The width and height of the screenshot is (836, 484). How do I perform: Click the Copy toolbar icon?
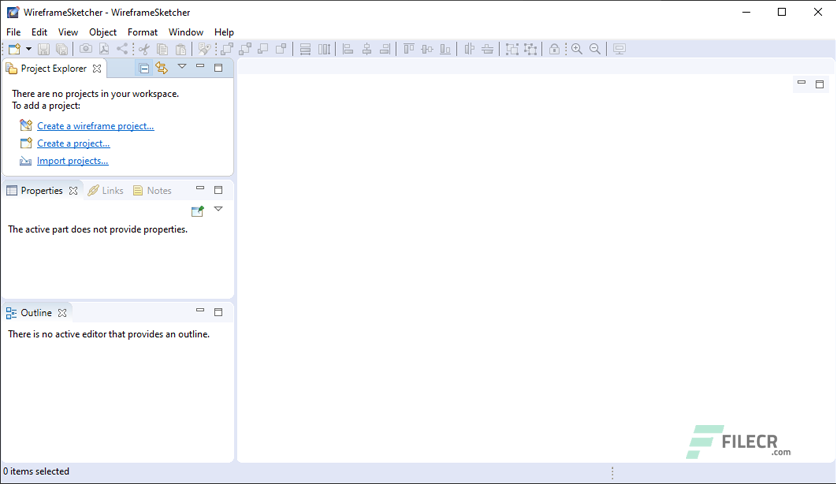pos(163,49)
